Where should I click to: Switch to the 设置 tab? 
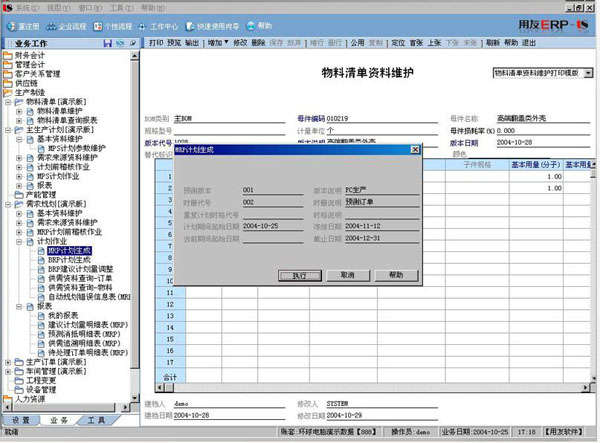tap(21, 420)
